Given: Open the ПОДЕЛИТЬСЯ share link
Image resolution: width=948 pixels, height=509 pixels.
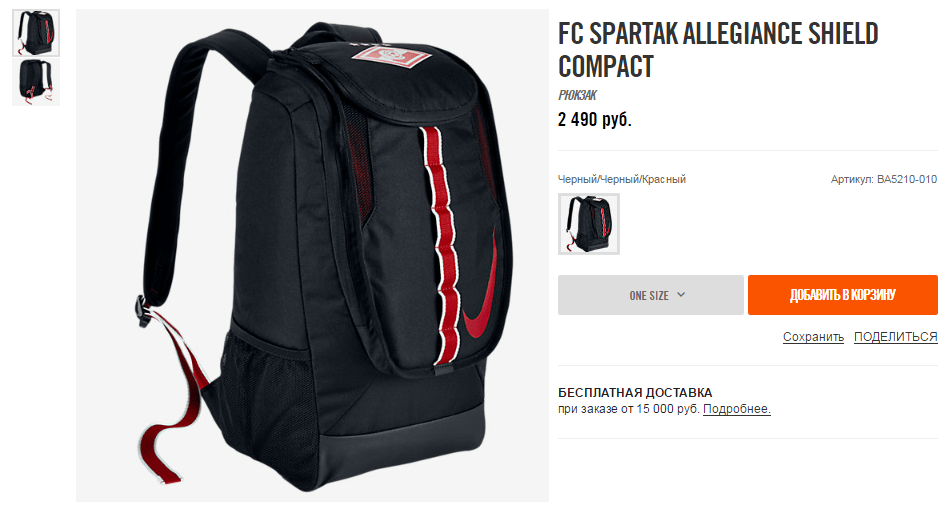Looking at the screenshot, I should [895, 337].
